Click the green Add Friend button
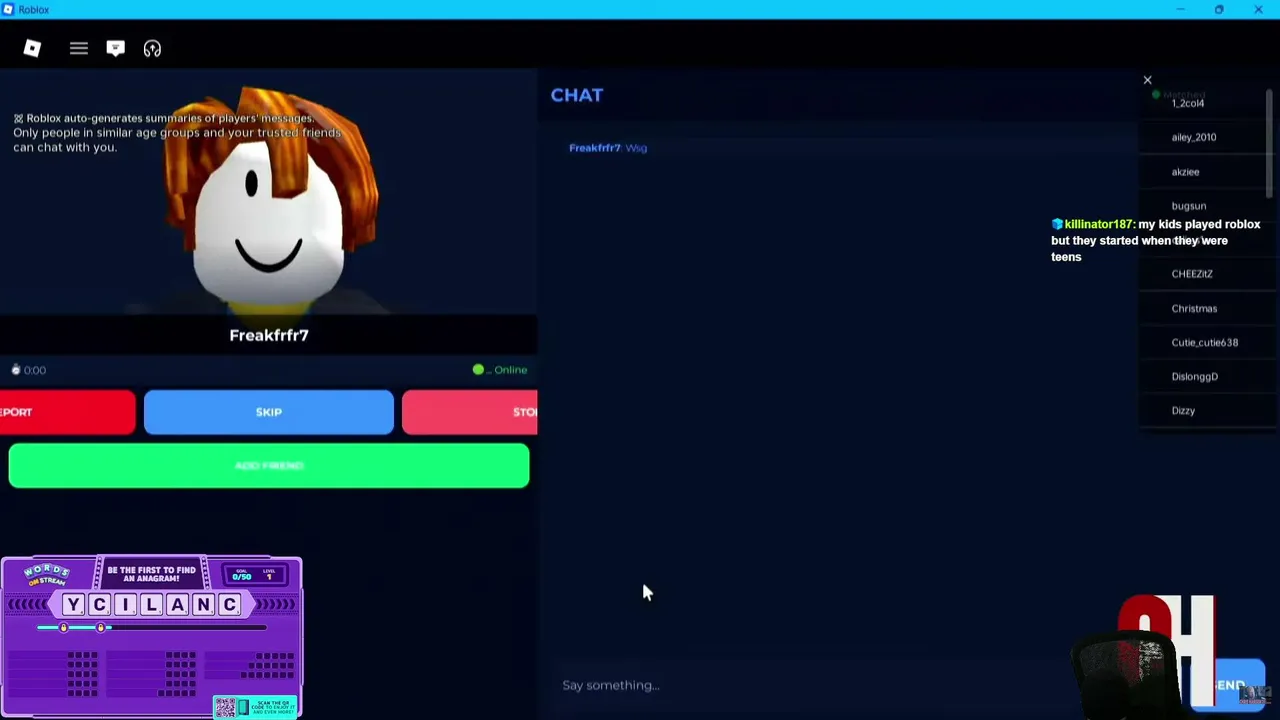Viewport: 1280px width, 720px height. tap(269, 466)
